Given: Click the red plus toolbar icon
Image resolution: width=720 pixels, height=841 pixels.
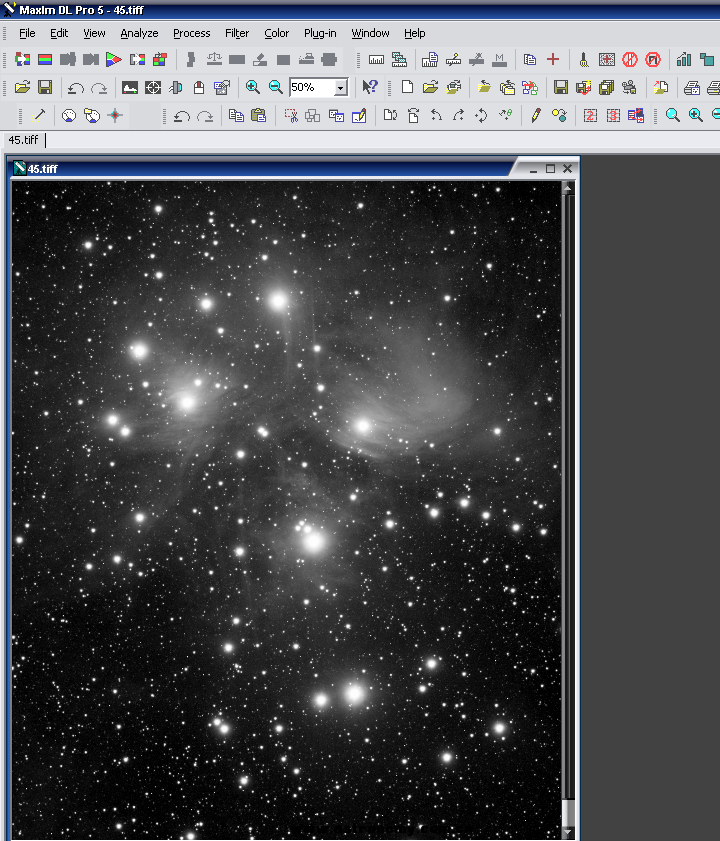Looking at the screenshot, I should click(553, 60).
